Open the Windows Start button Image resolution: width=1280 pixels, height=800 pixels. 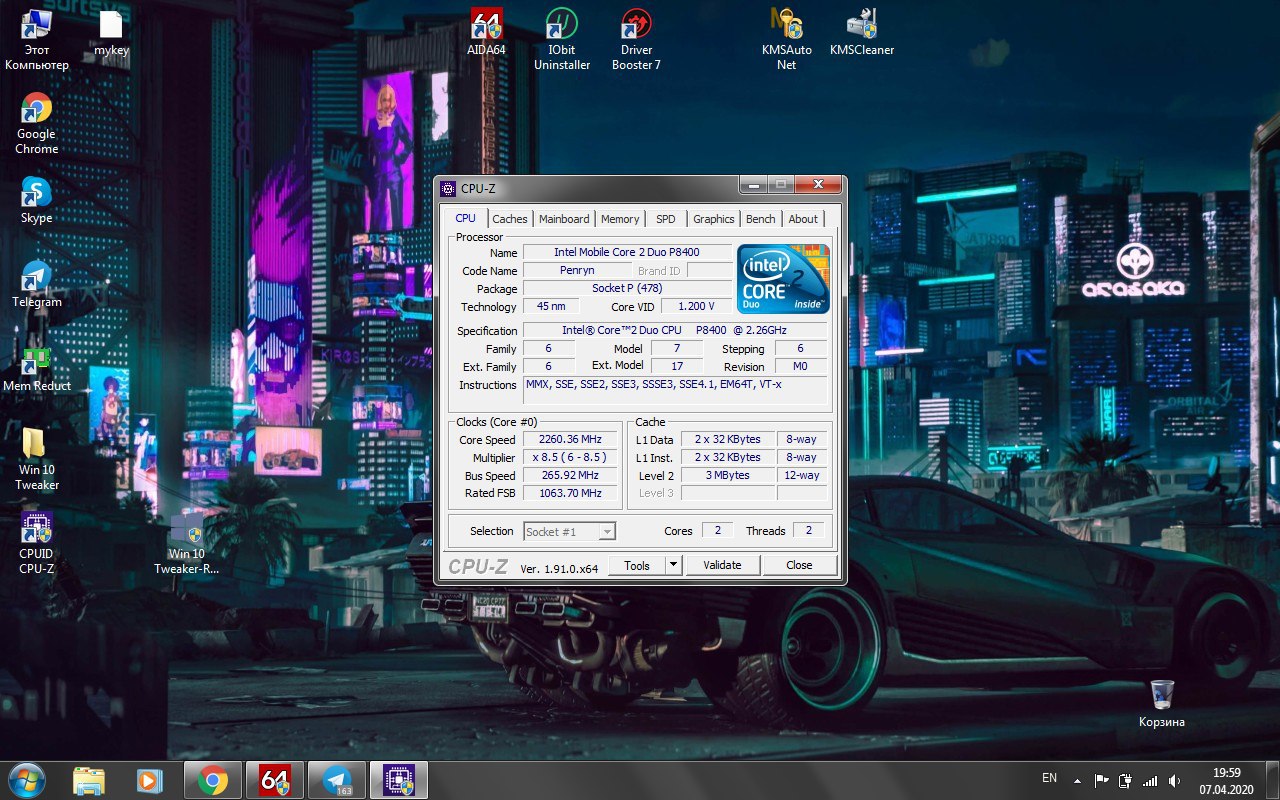26,779
